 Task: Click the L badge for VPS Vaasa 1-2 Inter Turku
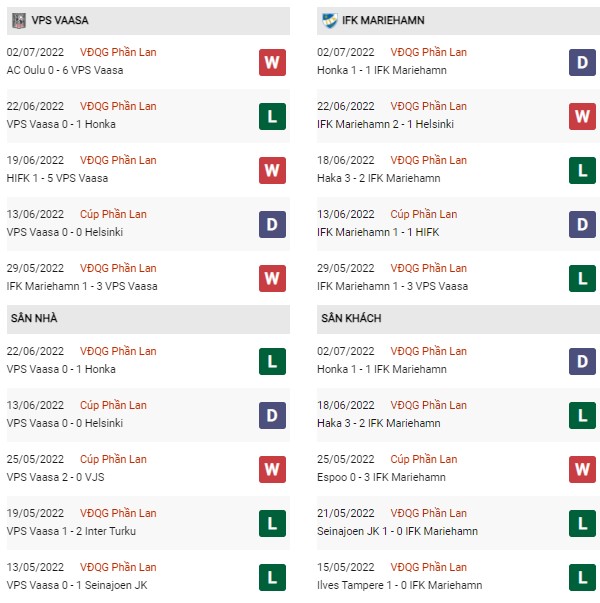(x=272, y=523)
